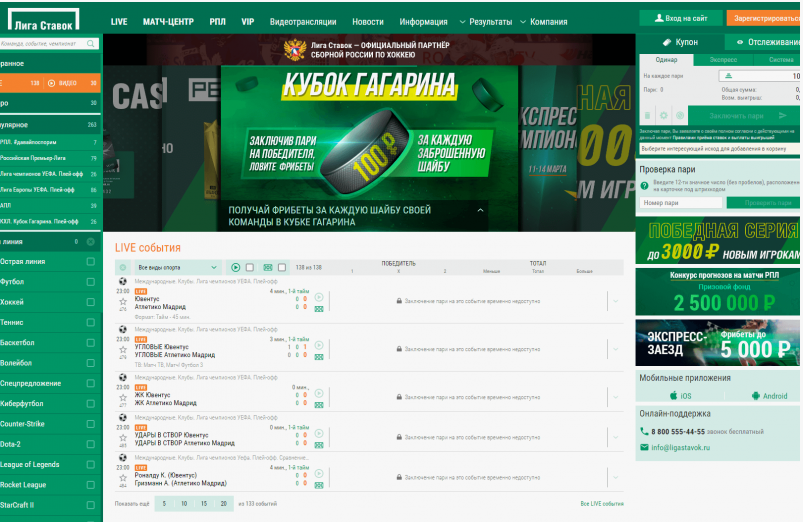Add Ювентус – Атлетико Мадрид match to favorites star

123,302
